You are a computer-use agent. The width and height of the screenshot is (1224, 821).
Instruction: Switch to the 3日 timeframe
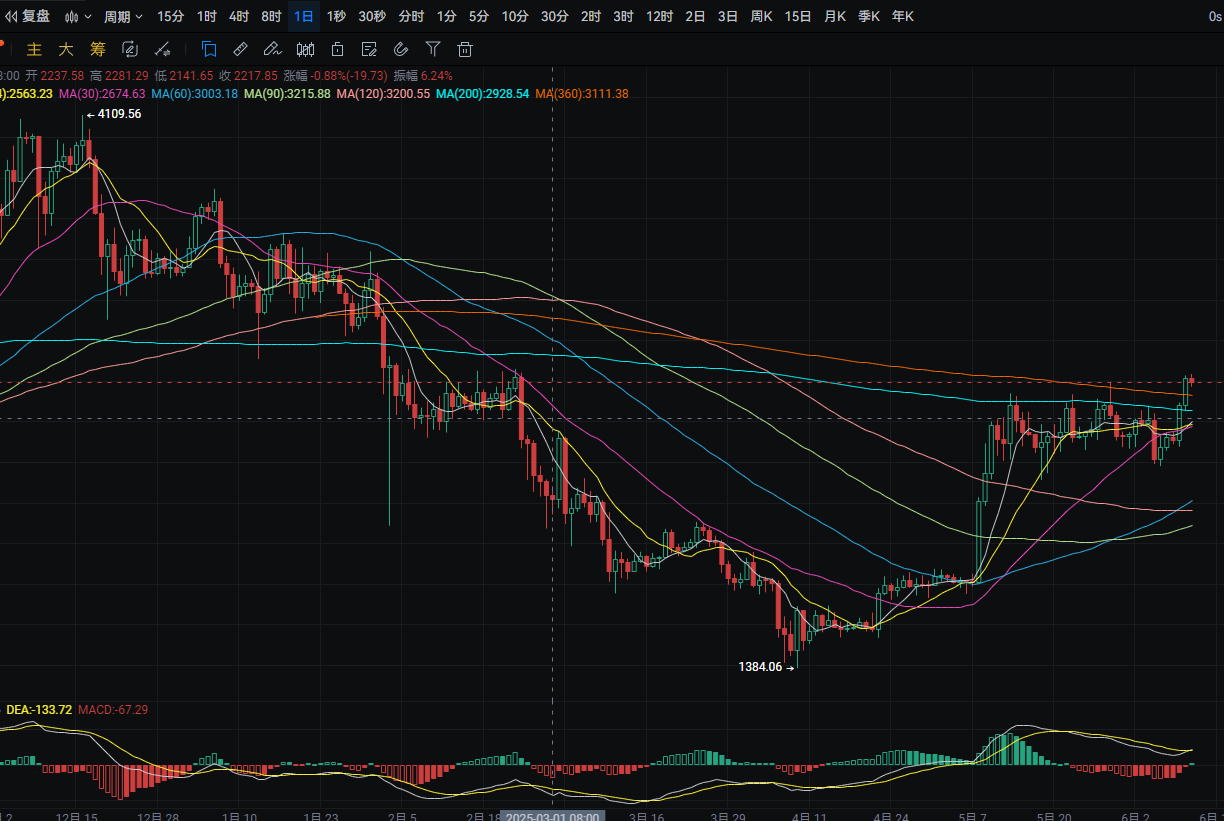[x=728, y=16]
